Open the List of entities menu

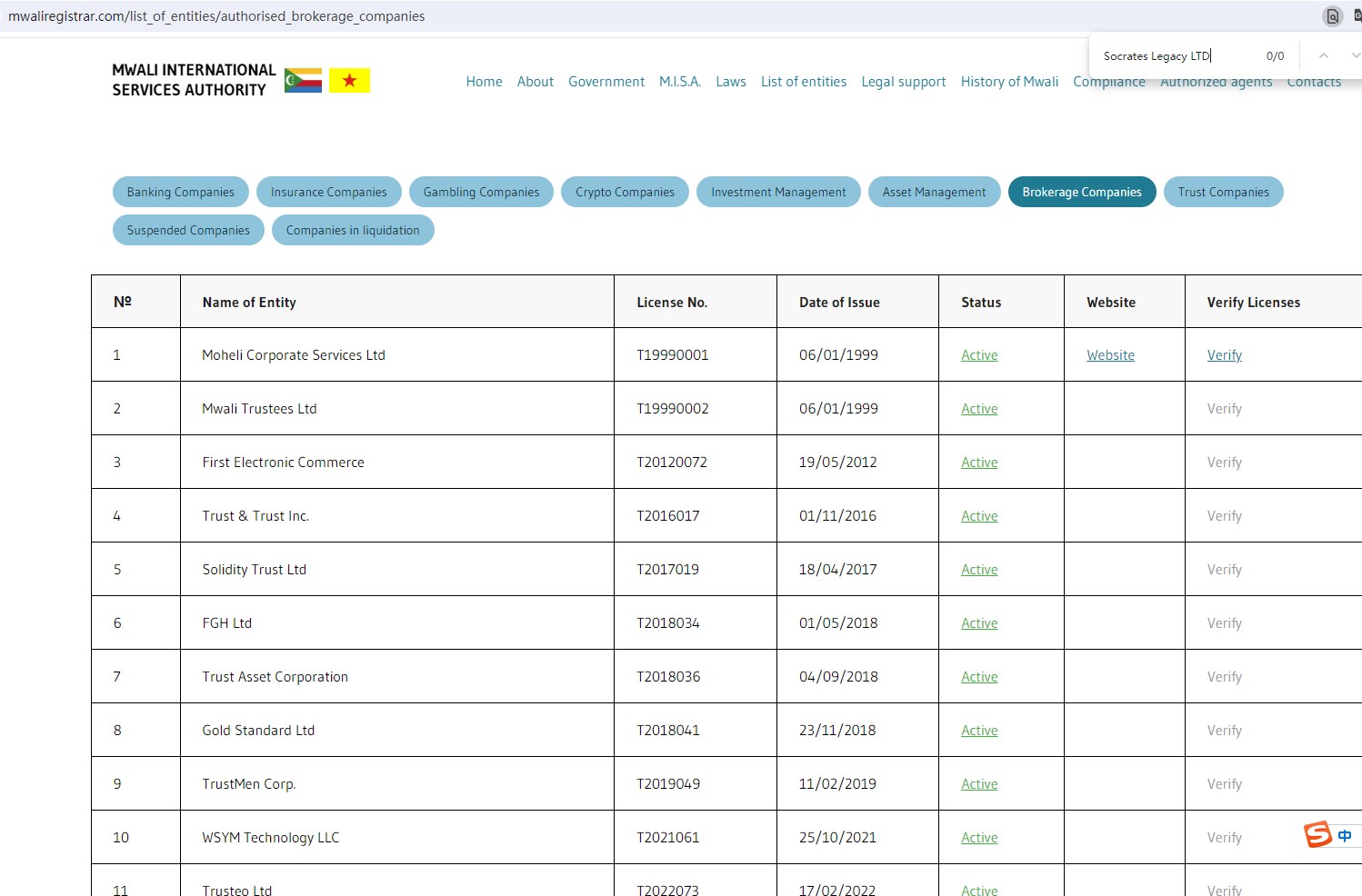click(x=803, y=82)
